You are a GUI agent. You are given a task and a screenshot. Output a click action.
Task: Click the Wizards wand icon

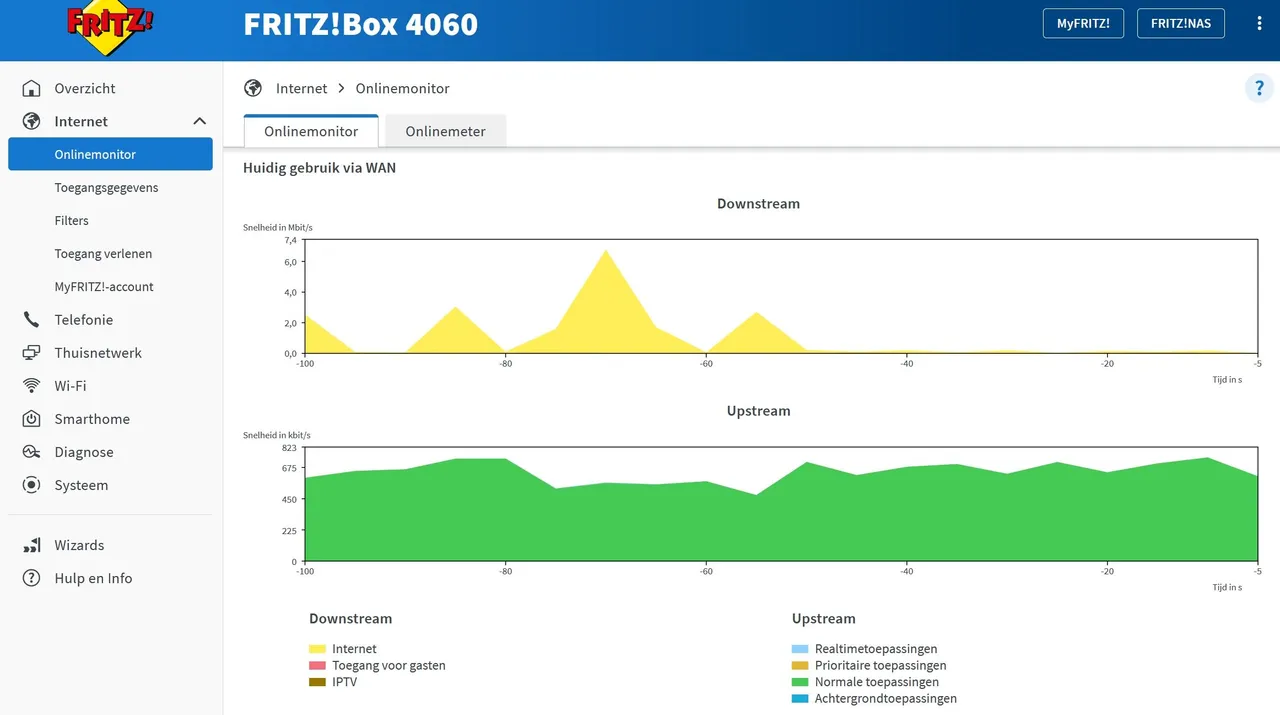click(x=32, y=545)
